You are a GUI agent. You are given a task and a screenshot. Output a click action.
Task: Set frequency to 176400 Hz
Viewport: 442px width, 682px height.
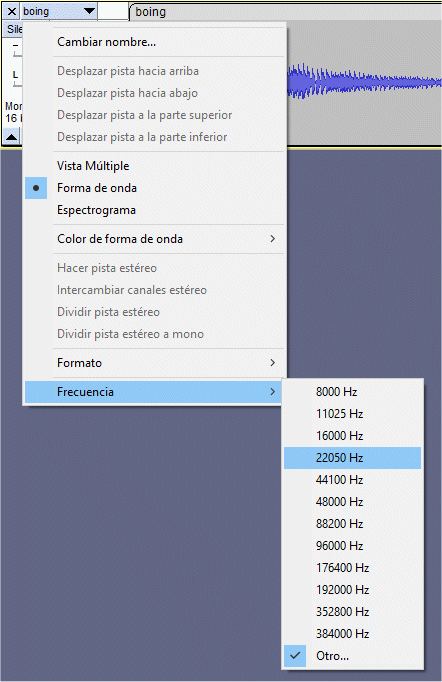coord(352,568)
